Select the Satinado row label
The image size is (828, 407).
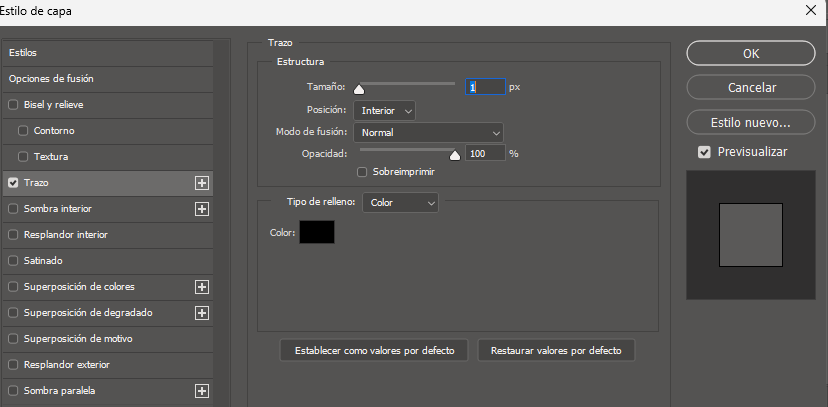(43, 261)
